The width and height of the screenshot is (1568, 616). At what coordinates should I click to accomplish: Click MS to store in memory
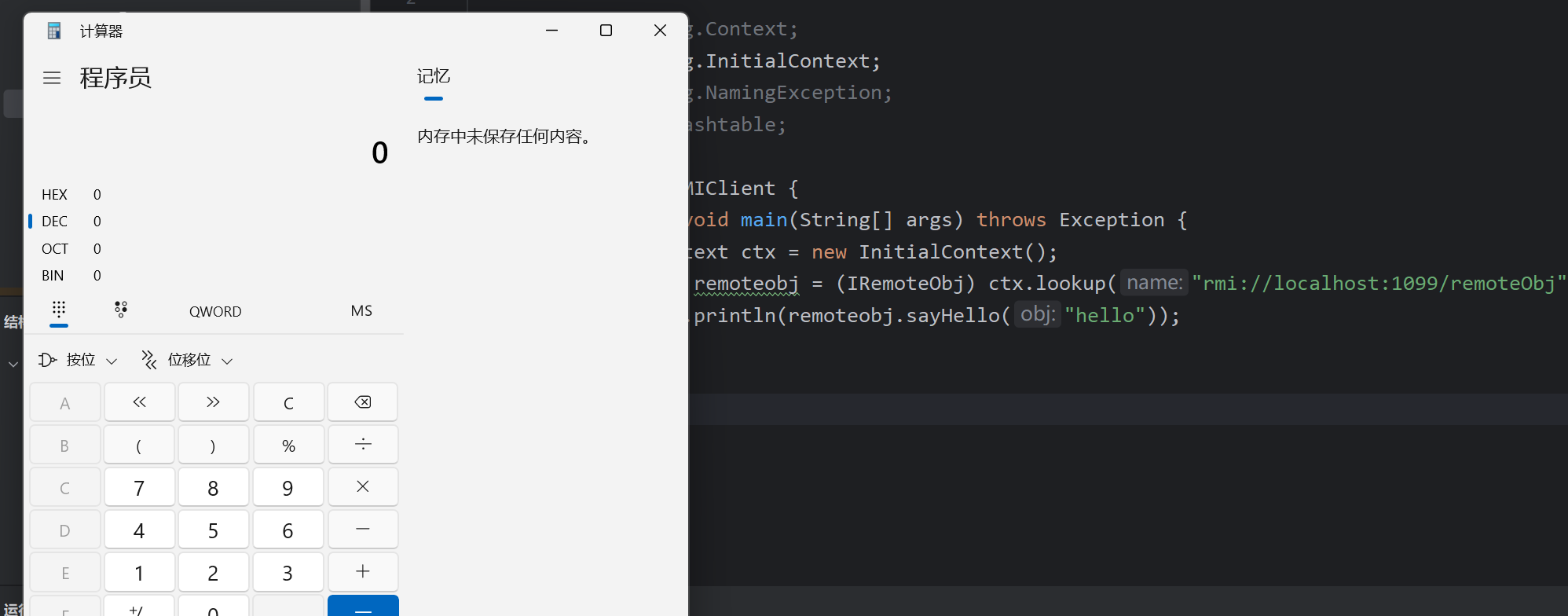pos(361,310)
